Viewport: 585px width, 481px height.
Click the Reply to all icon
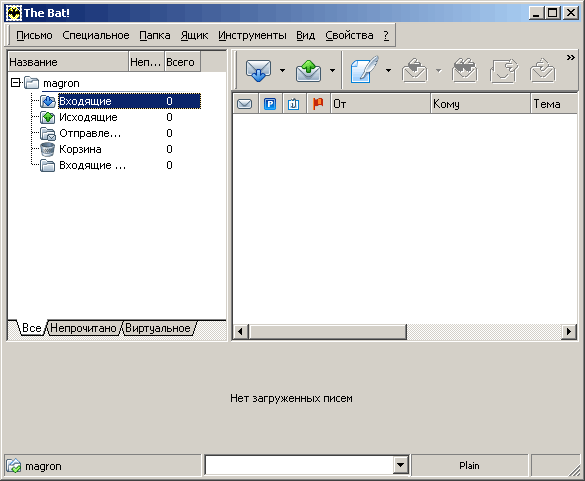click(x=464, y=70)
